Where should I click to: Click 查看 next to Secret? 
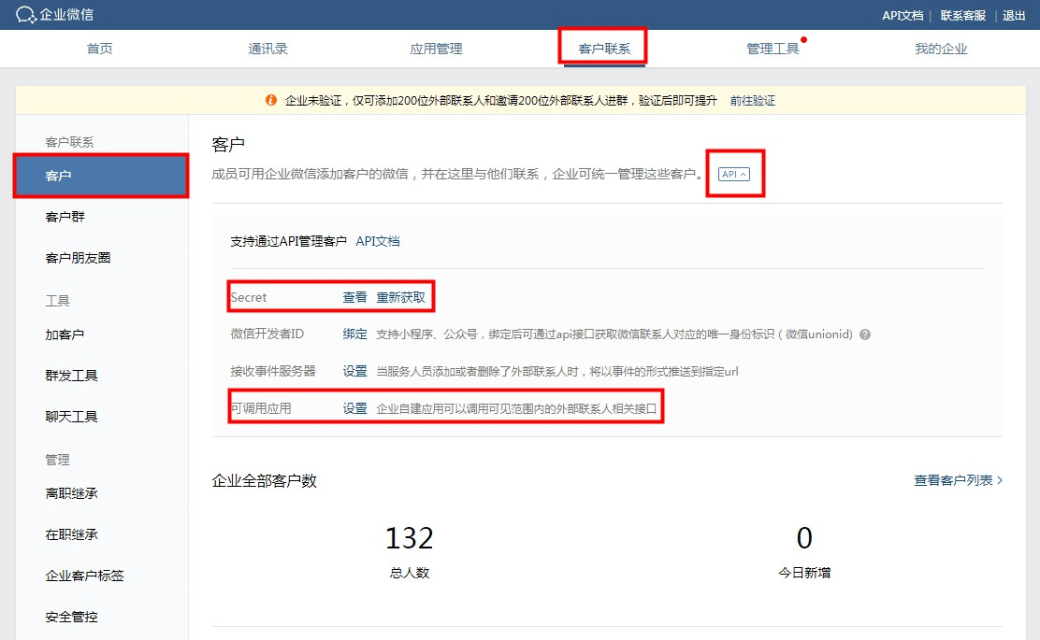(355, 297)
